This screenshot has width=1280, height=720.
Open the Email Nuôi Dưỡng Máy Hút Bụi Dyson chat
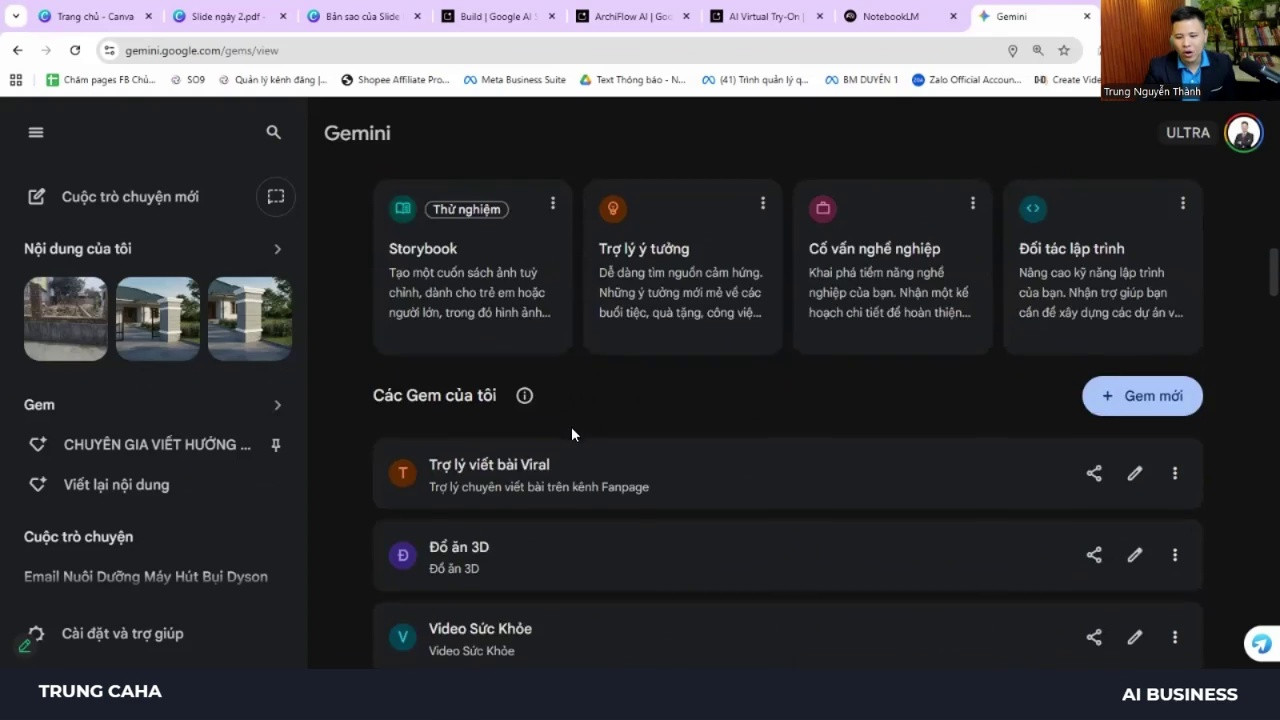tap(146, 577)
